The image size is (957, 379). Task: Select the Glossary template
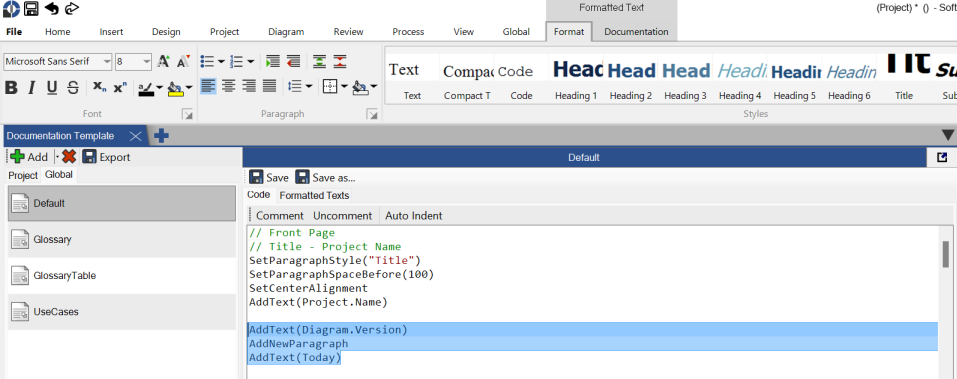pos(122,239)
